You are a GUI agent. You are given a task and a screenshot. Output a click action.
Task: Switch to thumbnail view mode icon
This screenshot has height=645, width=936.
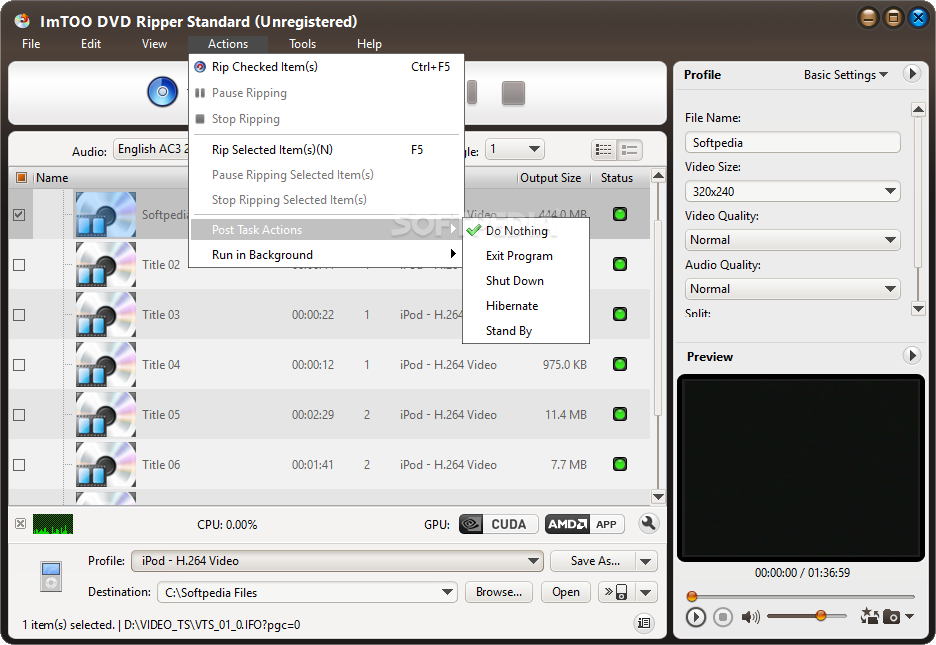pyautogui.click(x=630, y=150)
